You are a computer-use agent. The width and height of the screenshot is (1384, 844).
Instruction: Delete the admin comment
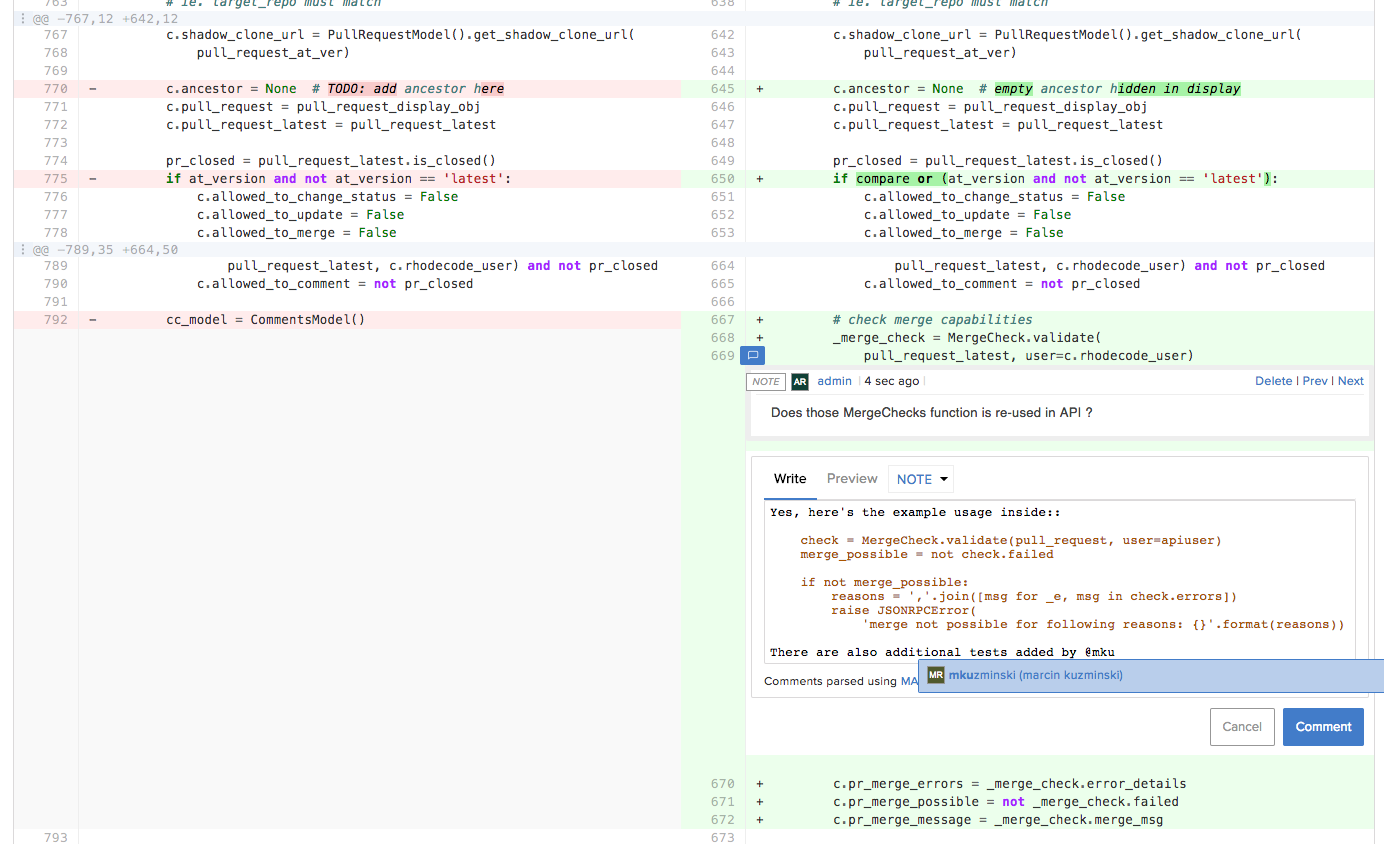(1273, 381)
